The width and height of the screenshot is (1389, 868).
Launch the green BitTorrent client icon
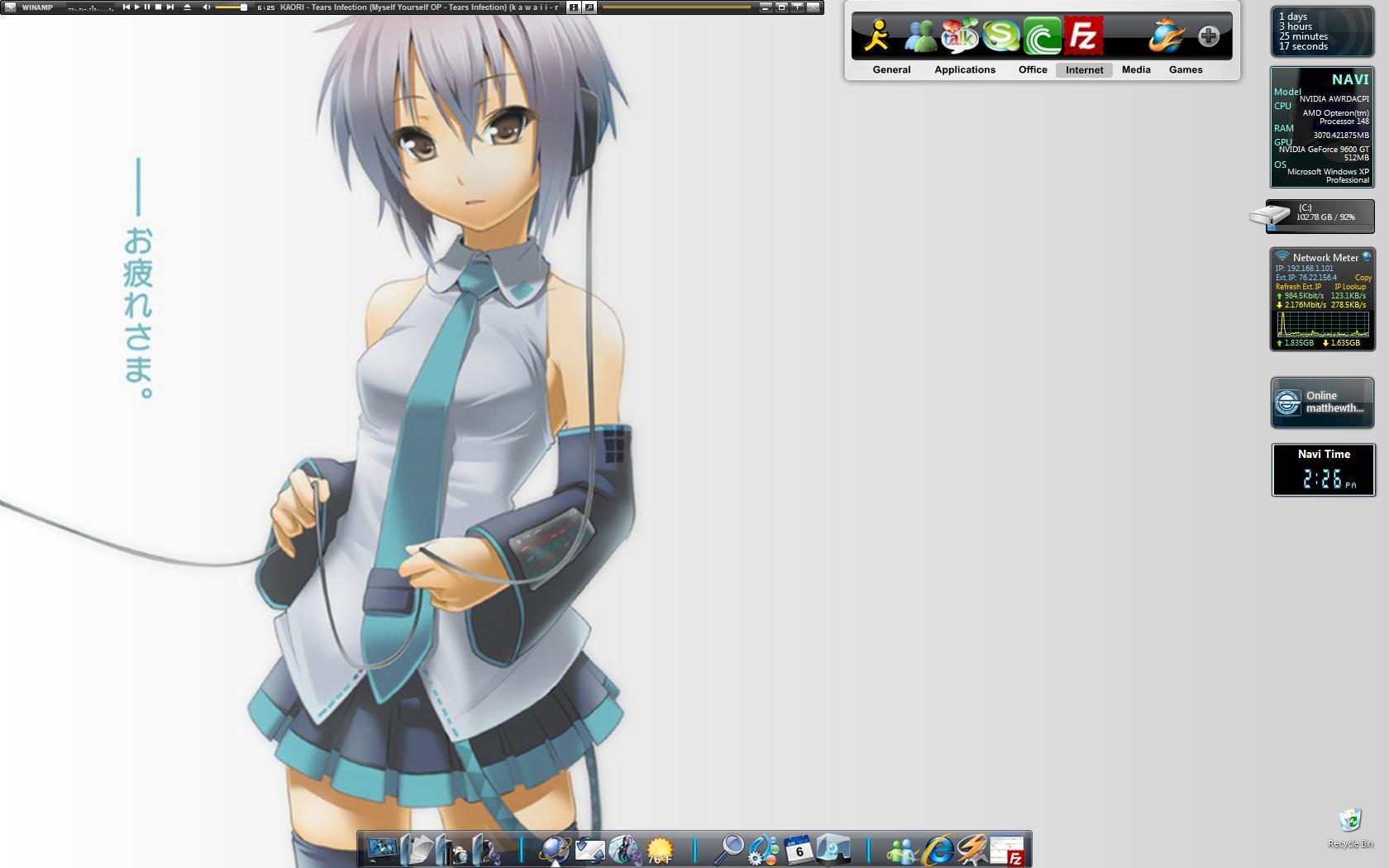pos(1042,37)
